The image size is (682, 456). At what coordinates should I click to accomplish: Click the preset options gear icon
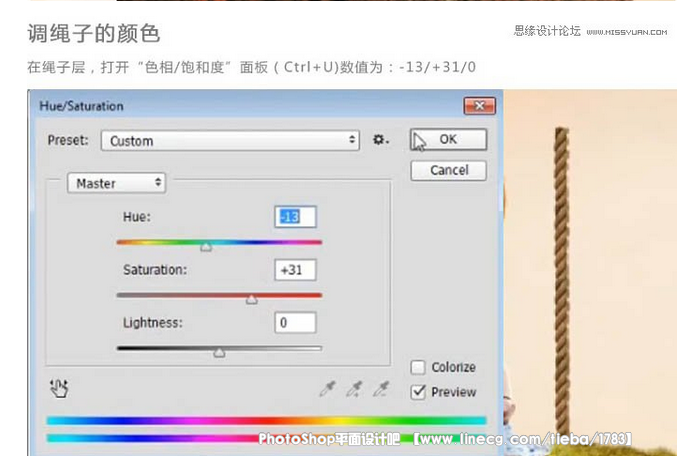pyautogui.click(x=381, y=140)
